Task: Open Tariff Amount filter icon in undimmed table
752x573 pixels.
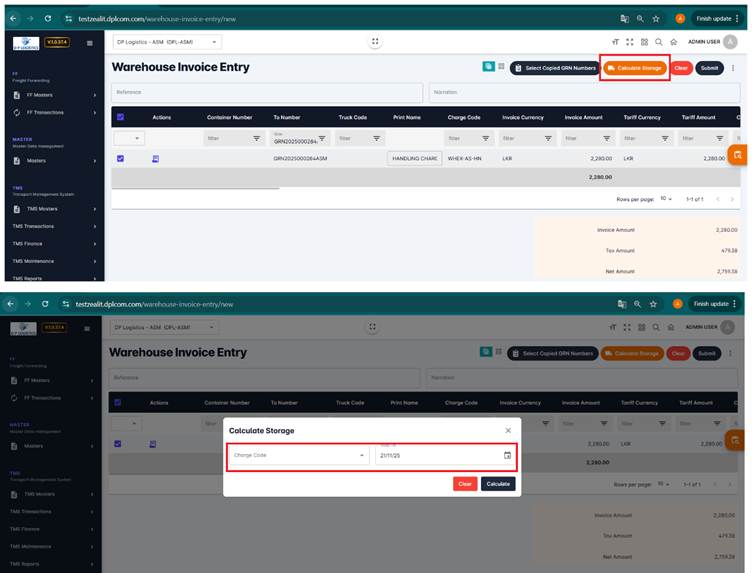Action: (x=719, y=139)
